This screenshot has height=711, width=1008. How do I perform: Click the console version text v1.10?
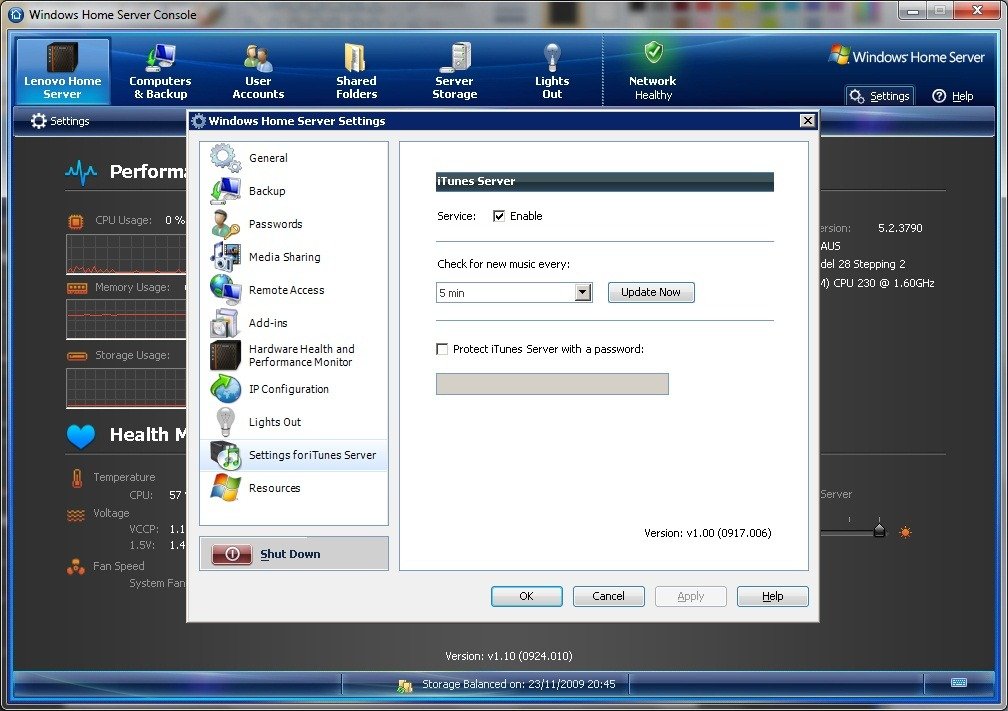point(508,656)
